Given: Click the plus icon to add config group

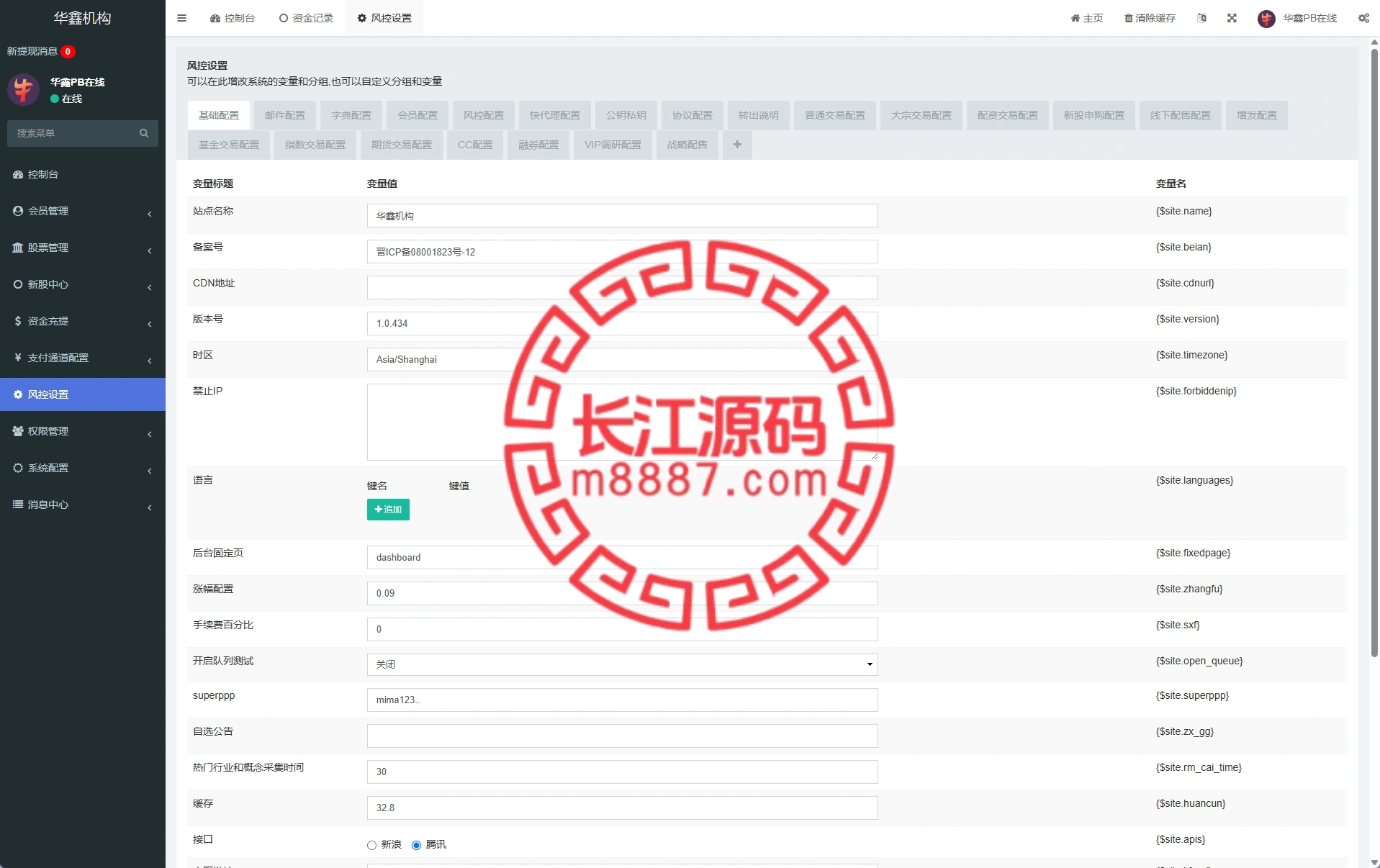Looking at the screenshot, I should point(737,145).
